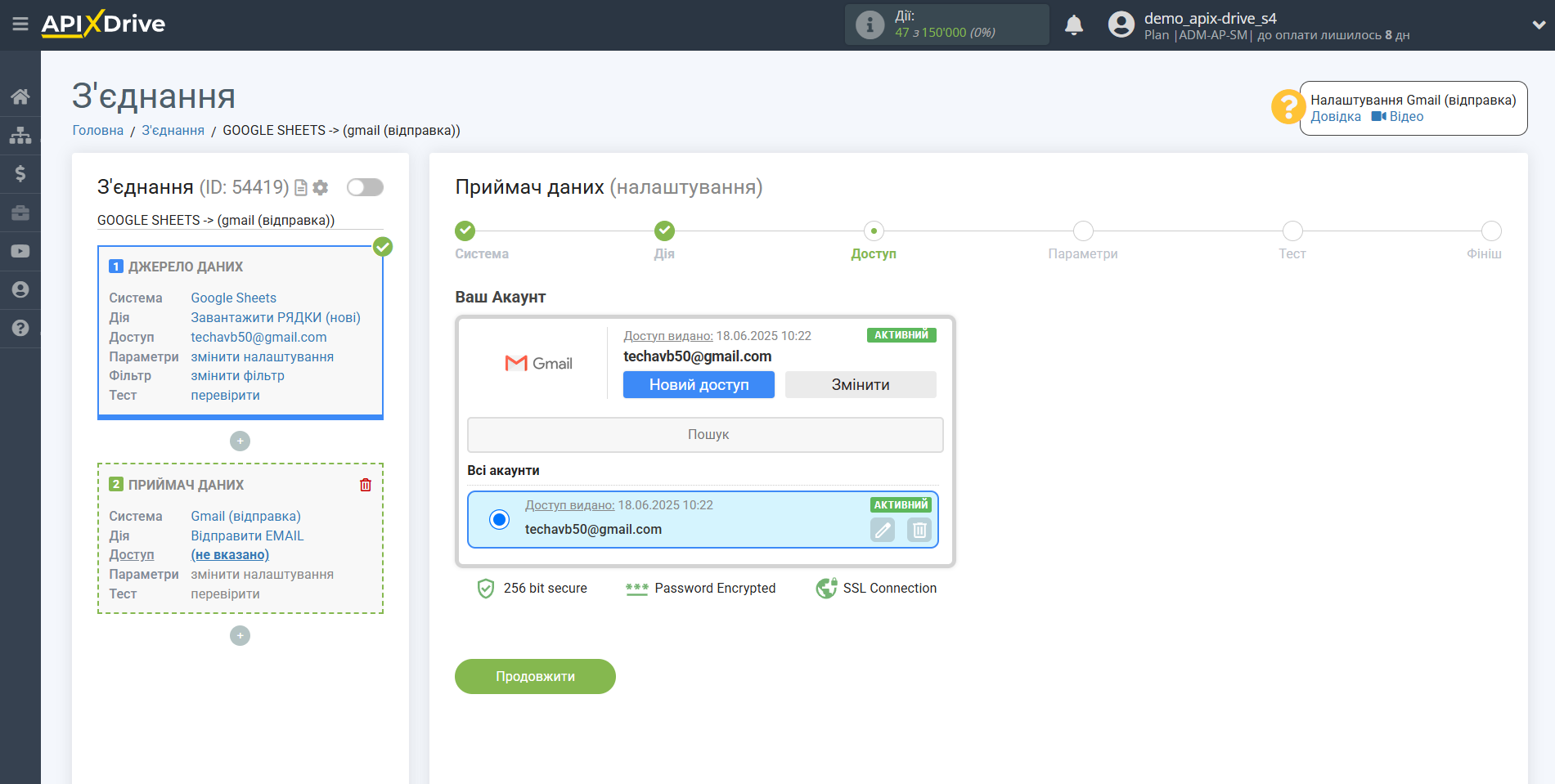Click the Змінити button

pos(861,385)
